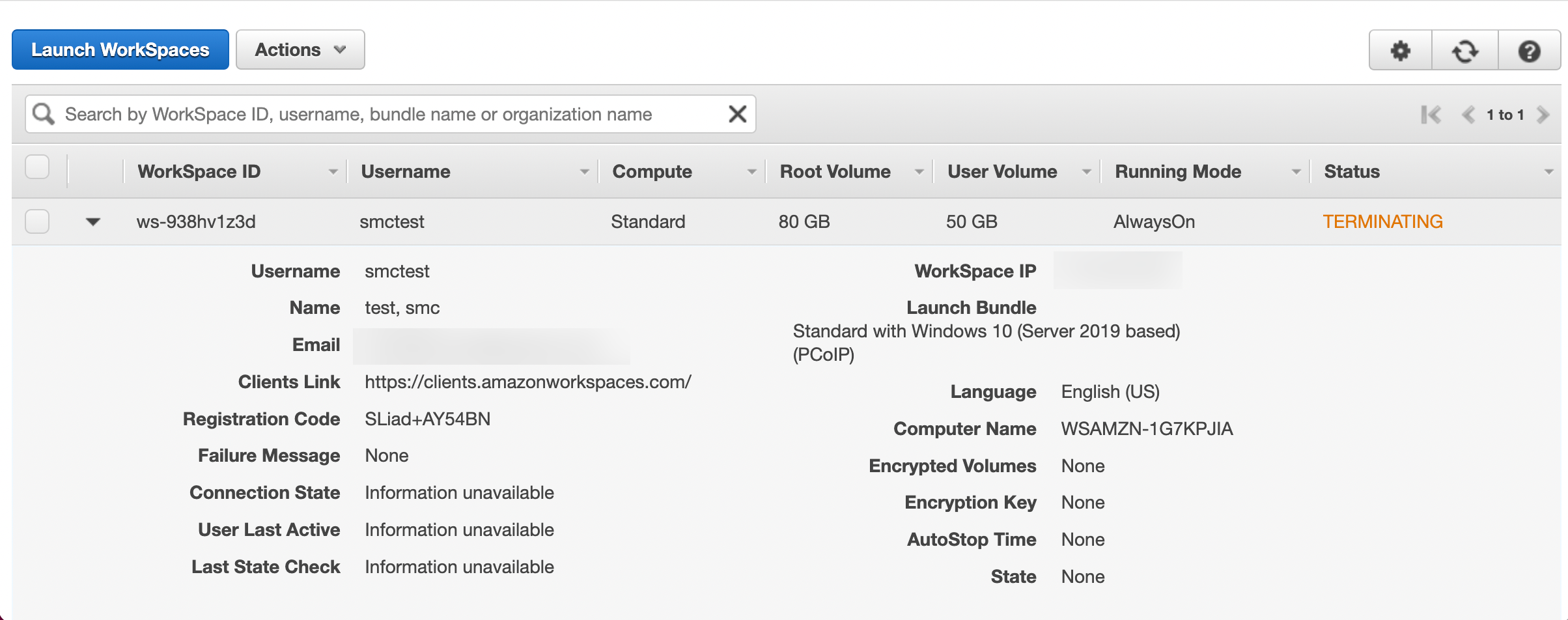
Task: Open the WorkSpace ID column dropdown
Action: pos(333,171)
